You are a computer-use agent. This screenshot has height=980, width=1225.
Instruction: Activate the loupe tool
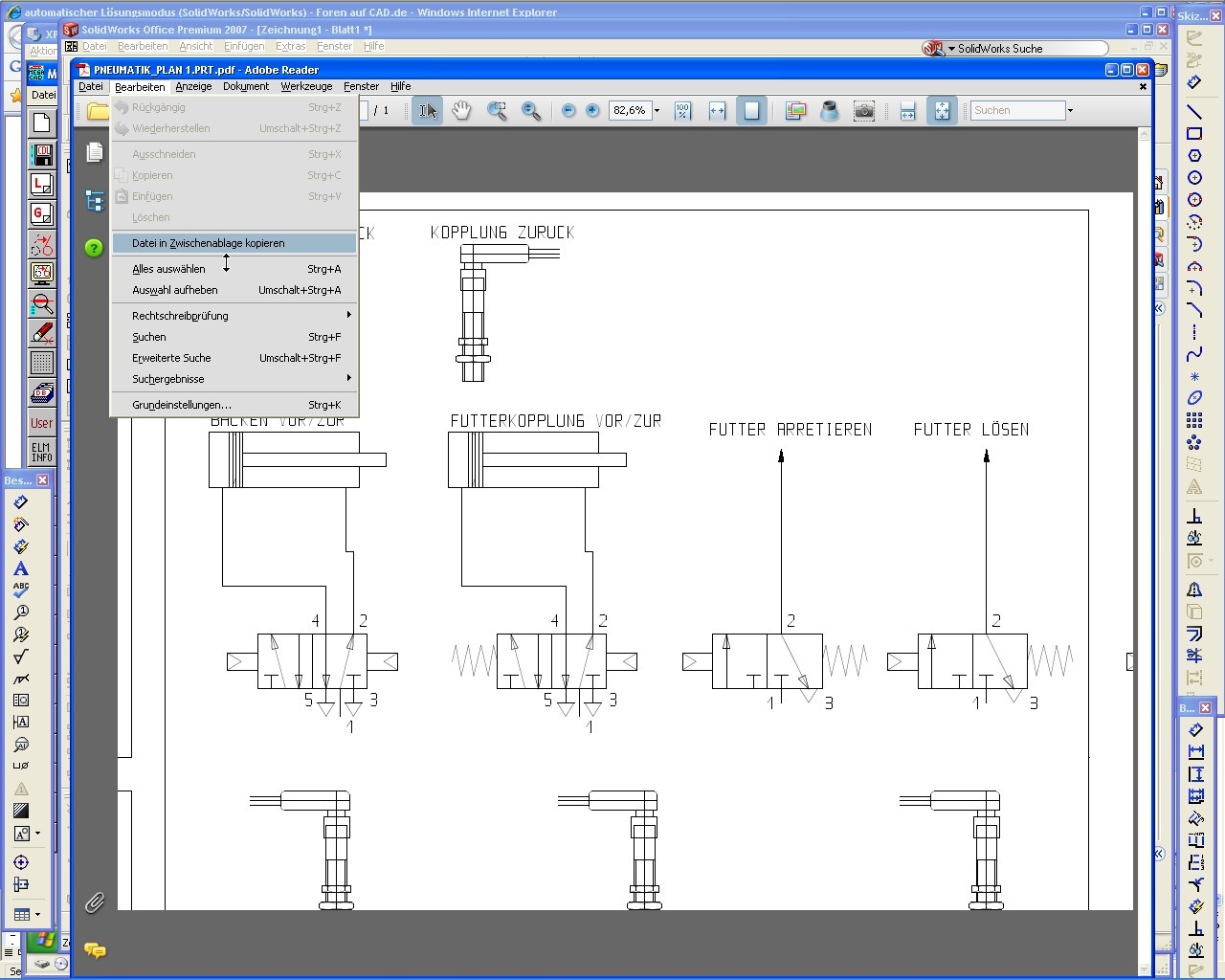pos(830,111)
